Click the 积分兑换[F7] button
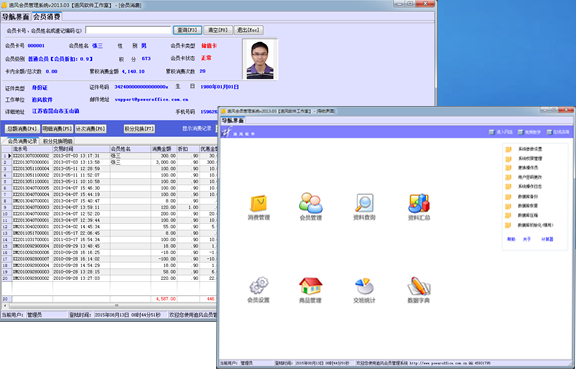Image resolution: width=576 pixels, height=369 pixels. click(x=139, y=129)
